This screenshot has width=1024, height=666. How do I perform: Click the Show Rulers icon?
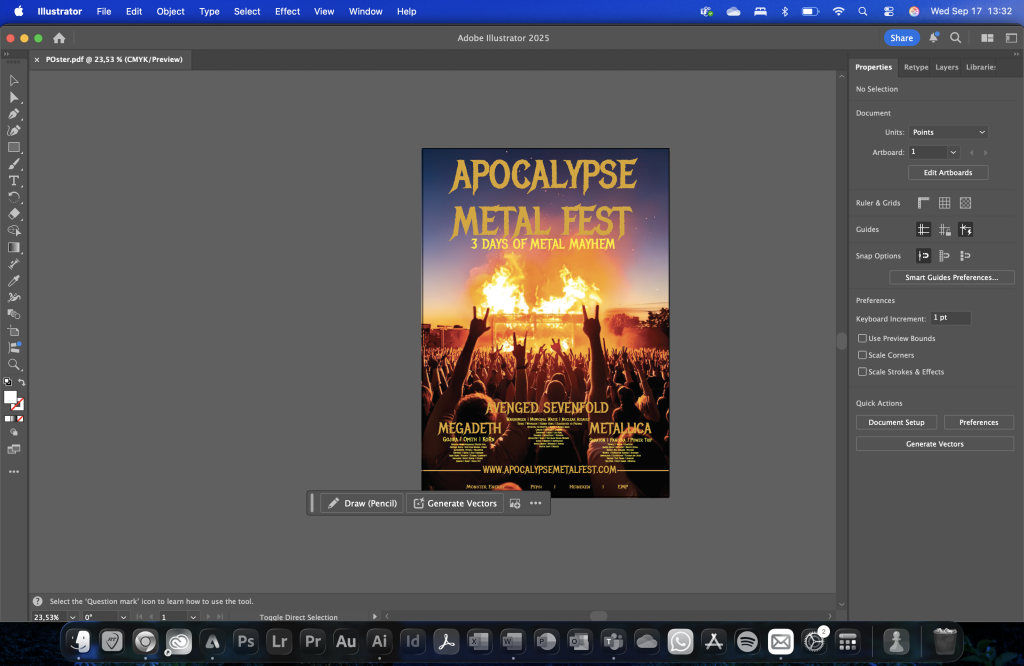pyautogui.click(x=923, y=203)
